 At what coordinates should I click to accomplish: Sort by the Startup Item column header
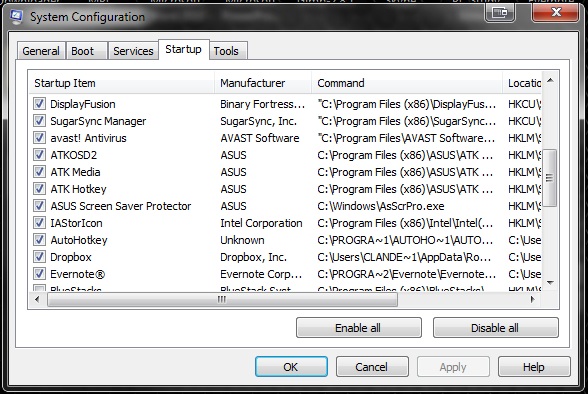(122, 83)
